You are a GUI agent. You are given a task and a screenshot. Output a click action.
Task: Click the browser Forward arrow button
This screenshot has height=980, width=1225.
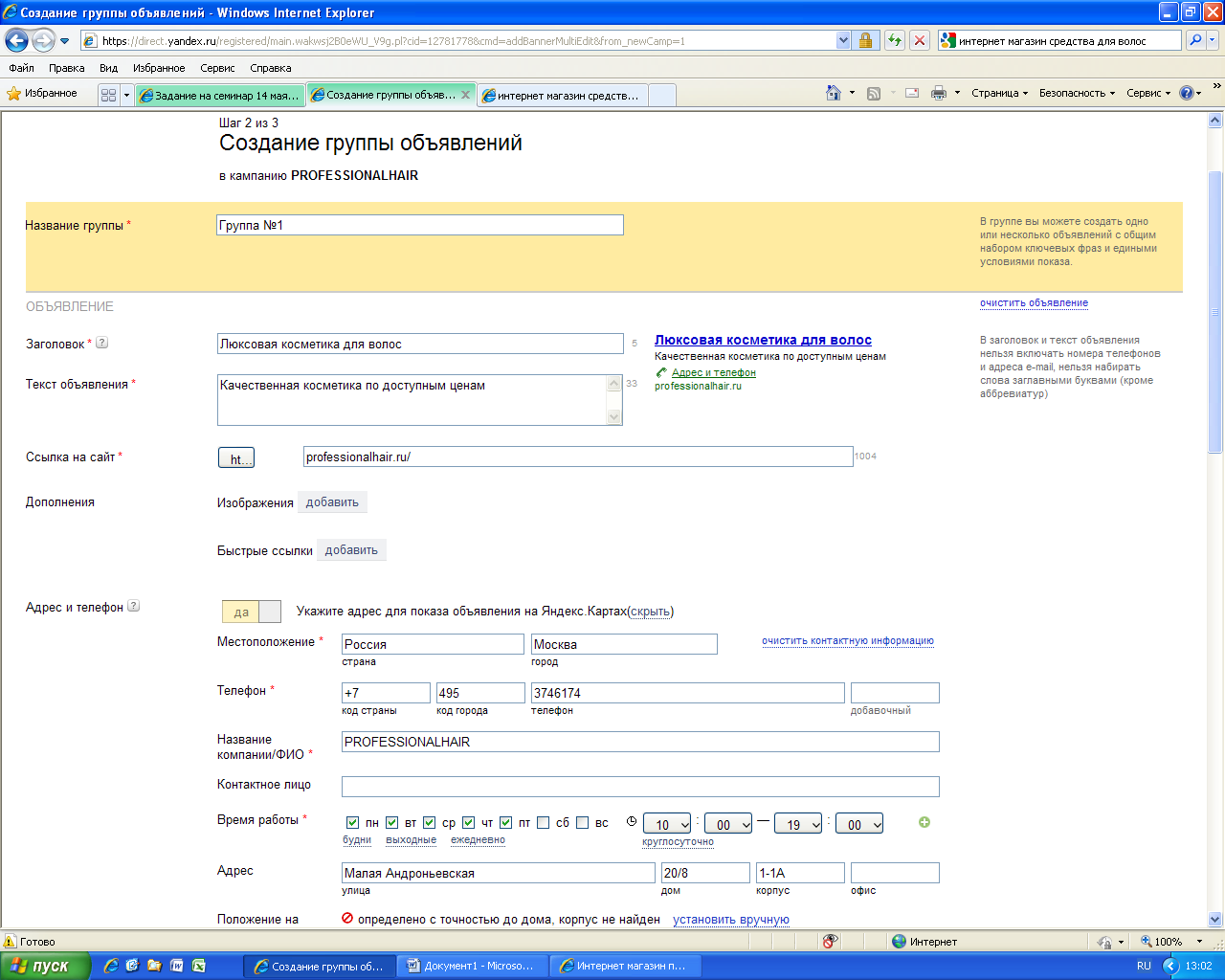tap(44, 40)
